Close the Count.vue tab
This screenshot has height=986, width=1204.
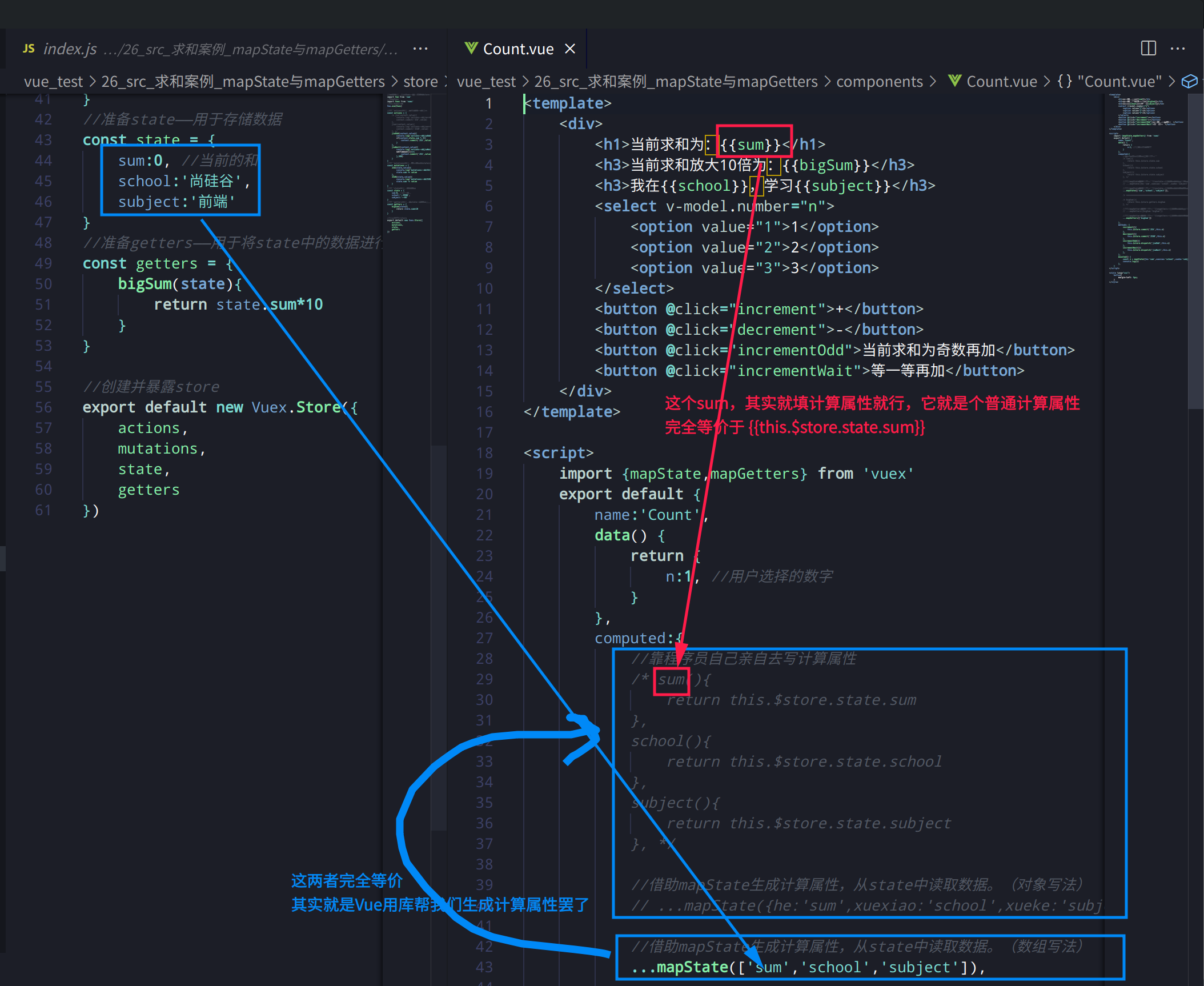click(570, 49)
